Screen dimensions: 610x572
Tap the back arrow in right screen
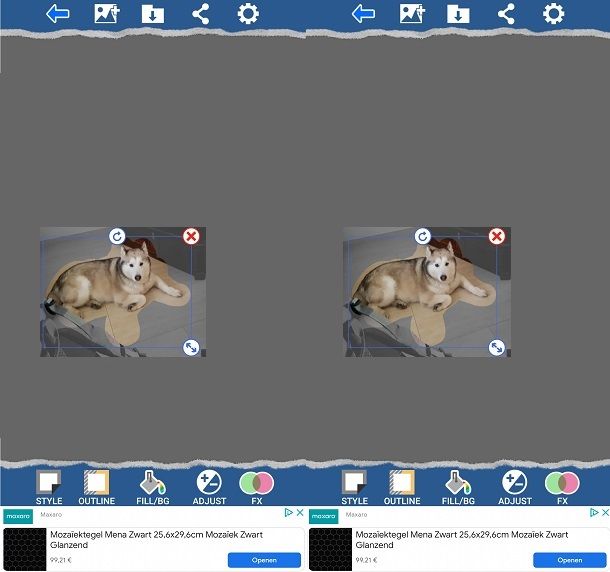click(x=363, y=14)
